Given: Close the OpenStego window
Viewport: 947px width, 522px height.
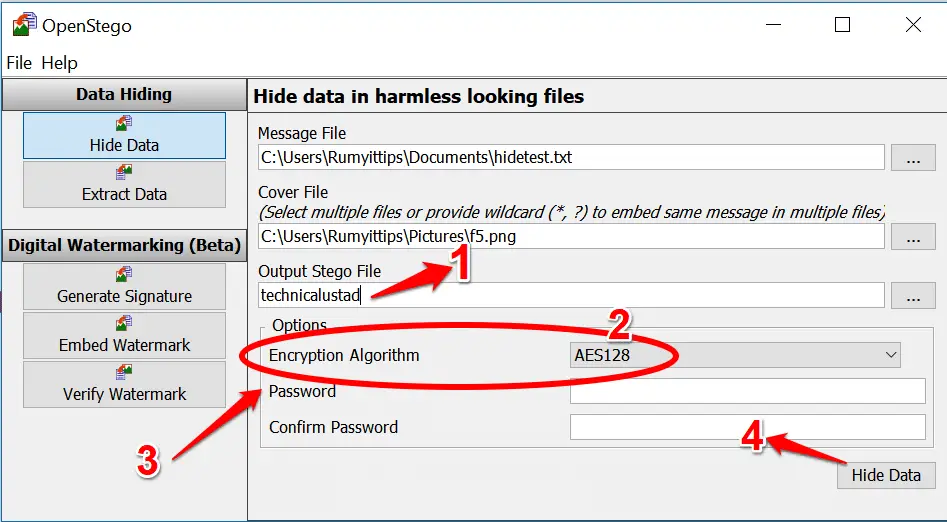Looking at the screenshot, I should (913, 25).
